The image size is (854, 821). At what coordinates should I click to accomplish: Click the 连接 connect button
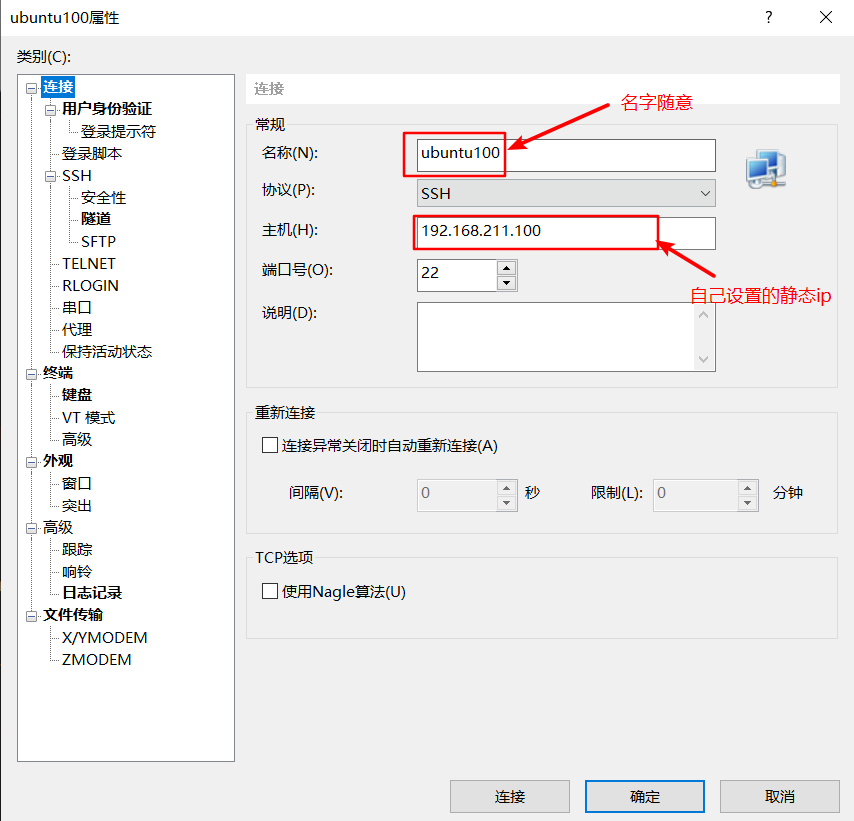510,796
